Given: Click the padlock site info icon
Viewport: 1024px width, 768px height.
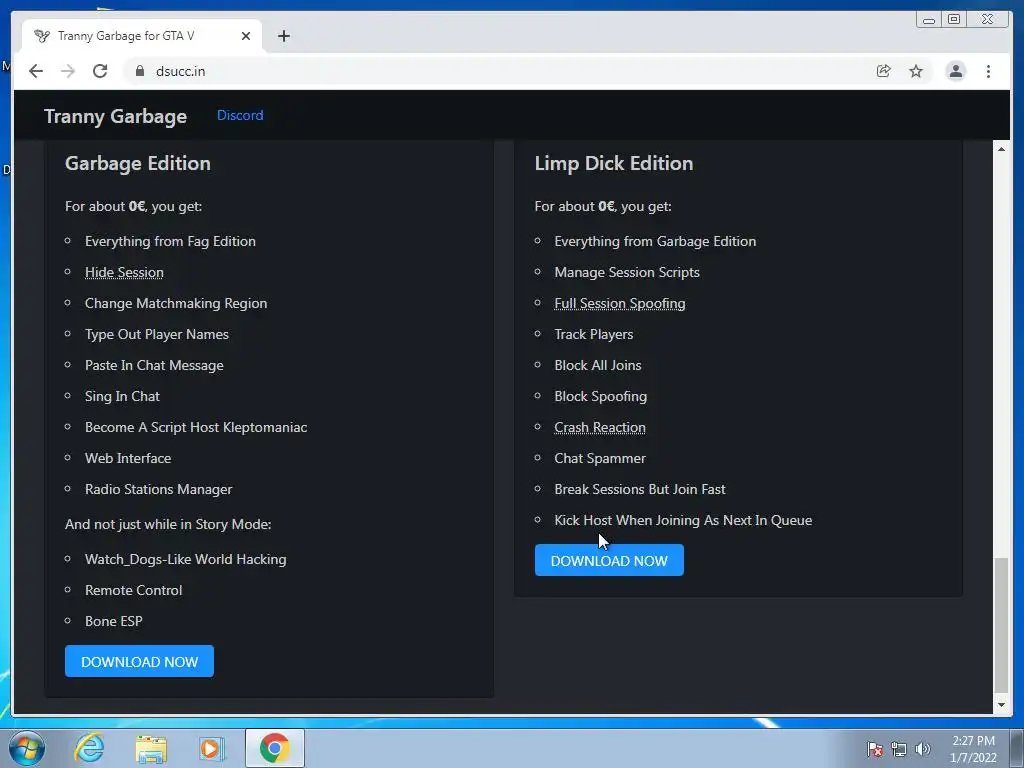Looking at the screenshot, I should pyautogui.click(x=140, y=71).
